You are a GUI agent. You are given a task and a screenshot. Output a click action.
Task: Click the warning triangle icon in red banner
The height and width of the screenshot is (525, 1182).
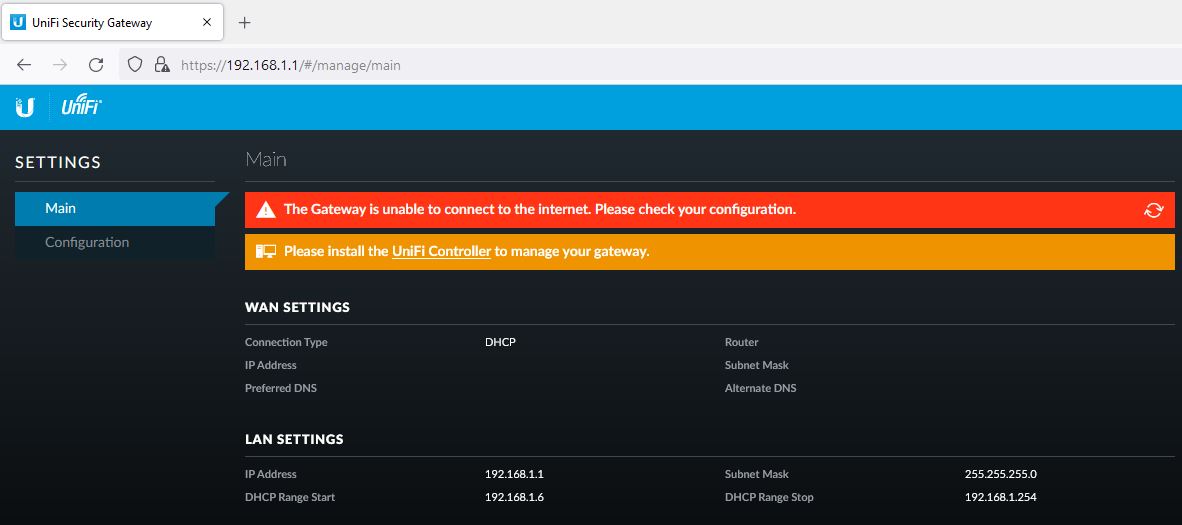pos(265,210)
